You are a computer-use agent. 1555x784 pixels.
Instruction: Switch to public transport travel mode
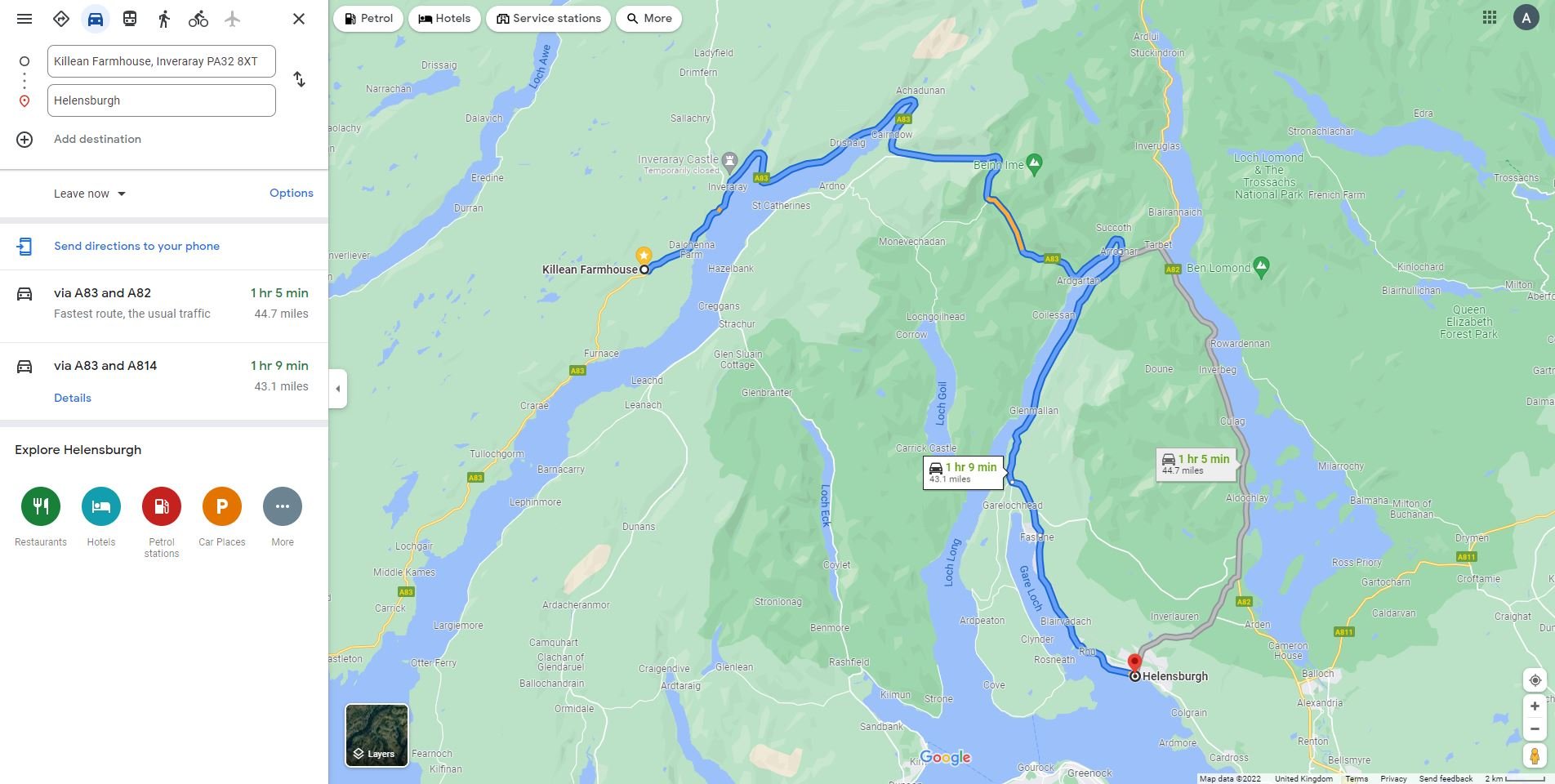tap(130, 19)
